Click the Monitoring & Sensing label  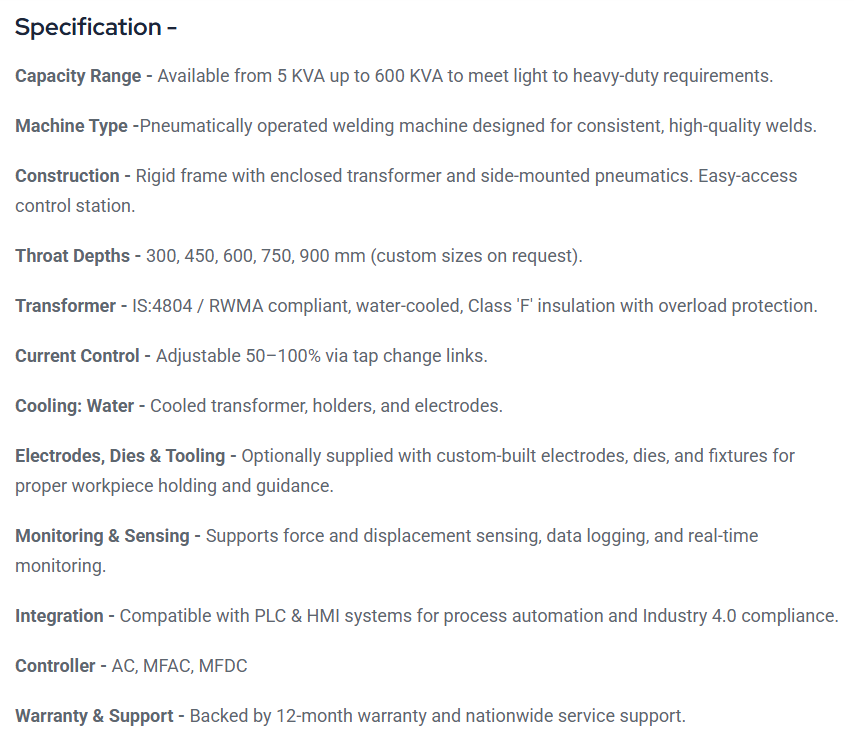102,536
